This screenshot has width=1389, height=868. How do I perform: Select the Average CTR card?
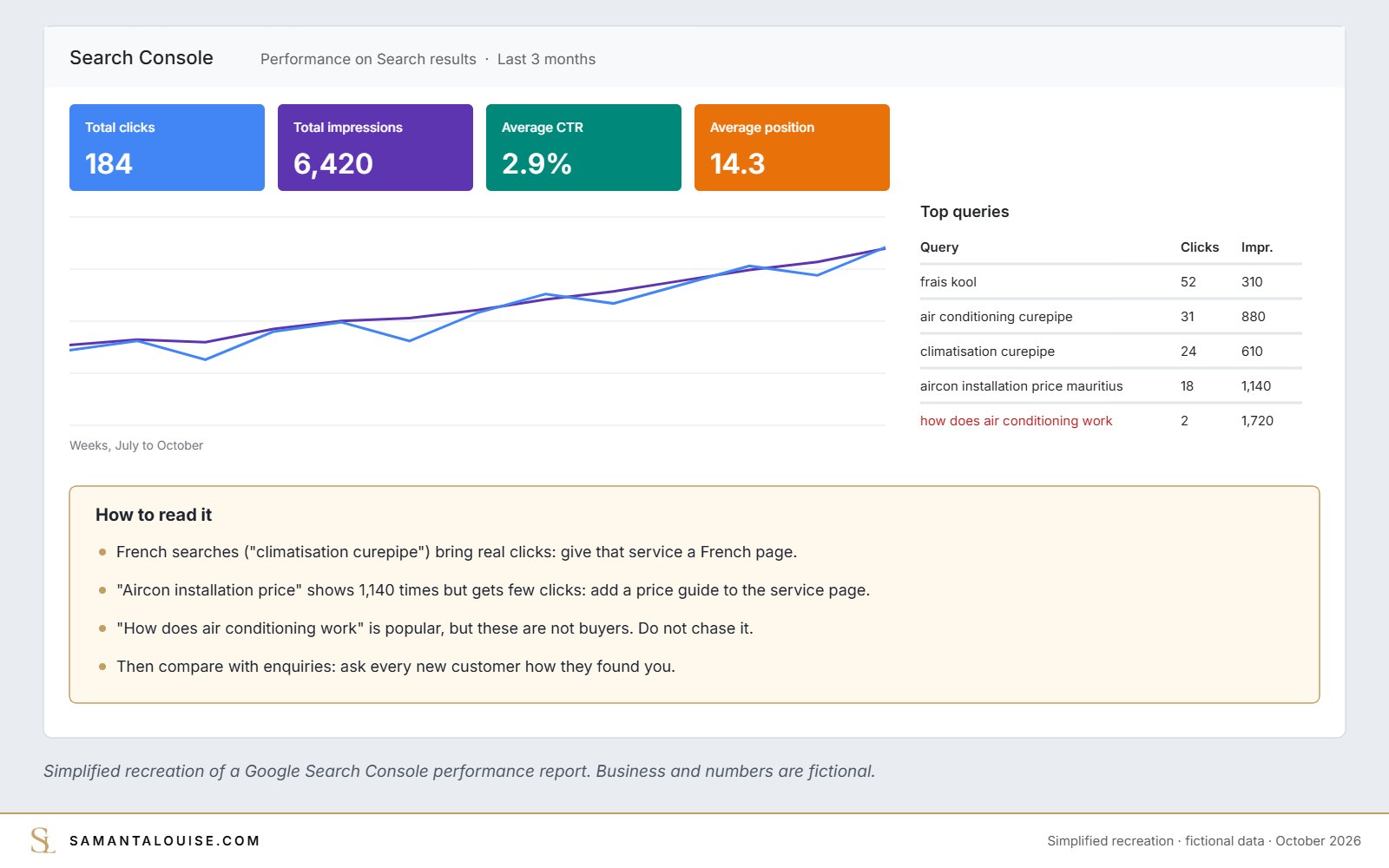(583, 148)
